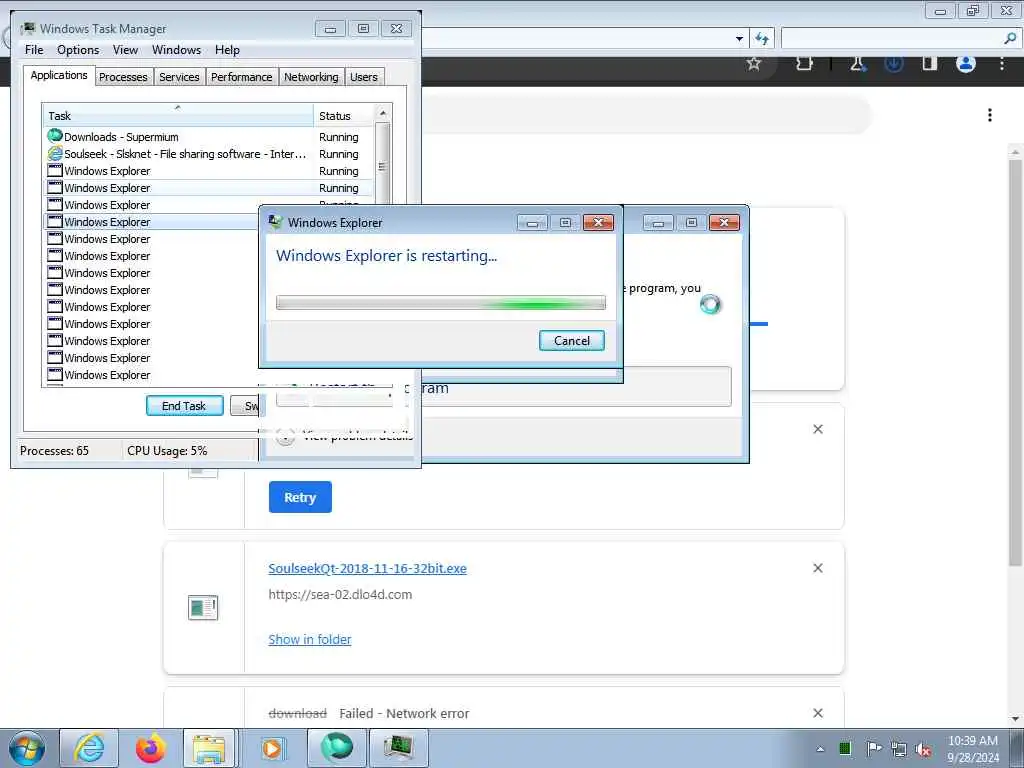Click CPU Usage: 5% in the status bar

coord(167,451)
